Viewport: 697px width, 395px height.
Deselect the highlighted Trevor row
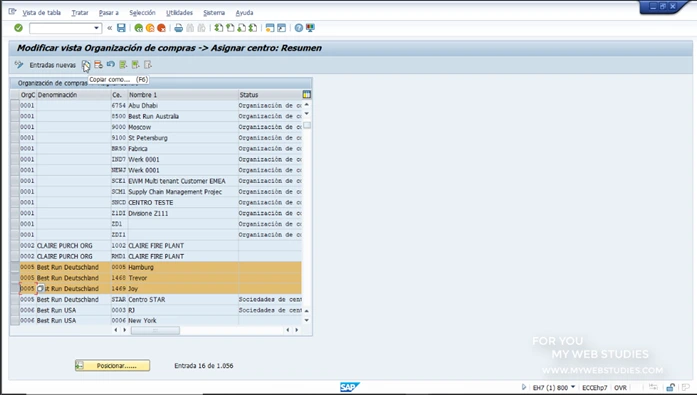15,278
